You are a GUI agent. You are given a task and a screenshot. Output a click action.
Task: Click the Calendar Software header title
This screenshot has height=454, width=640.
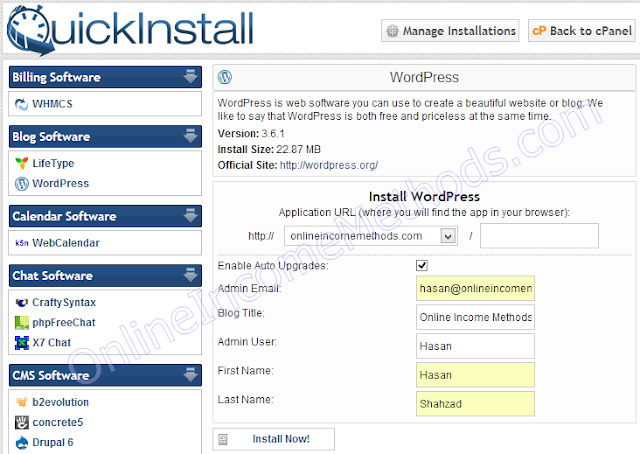point(64,216)
